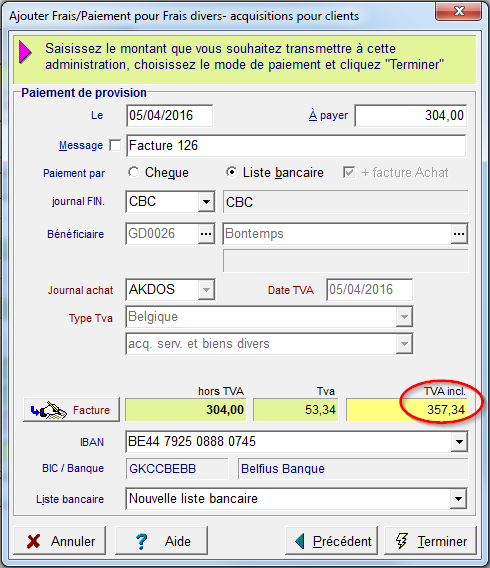Screen dimensions: 490x568
Task: Click the lightning bolt Terminer icon
Action: 401,541
